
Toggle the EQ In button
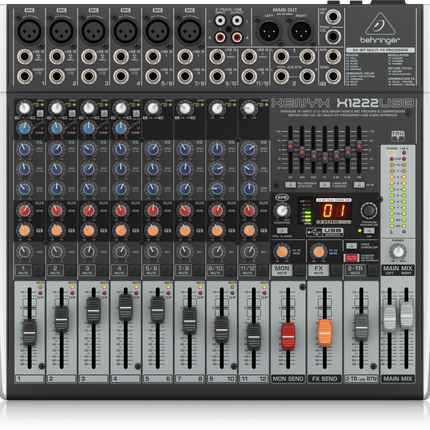tap(359, 185)
